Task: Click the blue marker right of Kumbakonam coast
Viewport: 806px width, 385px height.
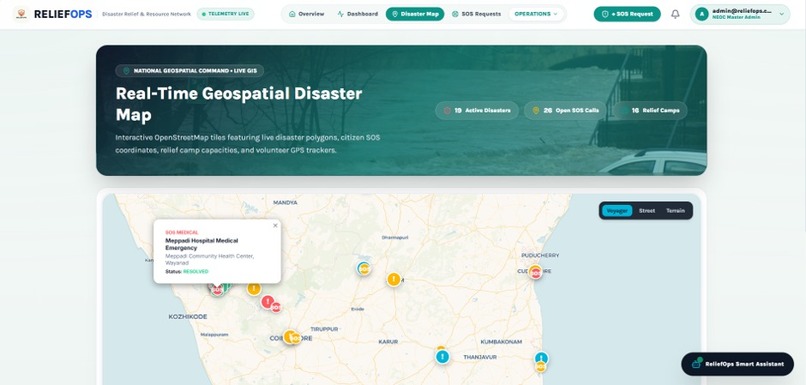Action: point(541,358)
